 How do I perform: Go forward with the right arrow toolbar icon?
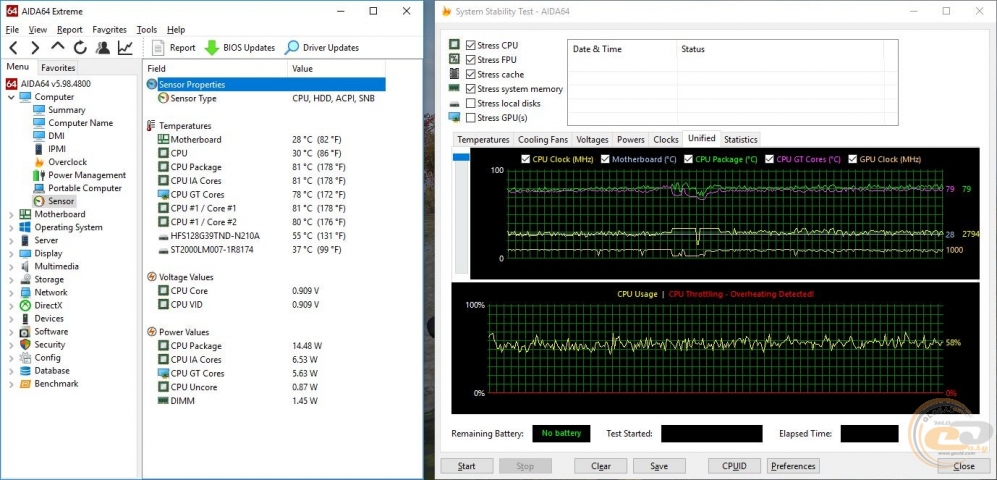click(x=35, y=48)
